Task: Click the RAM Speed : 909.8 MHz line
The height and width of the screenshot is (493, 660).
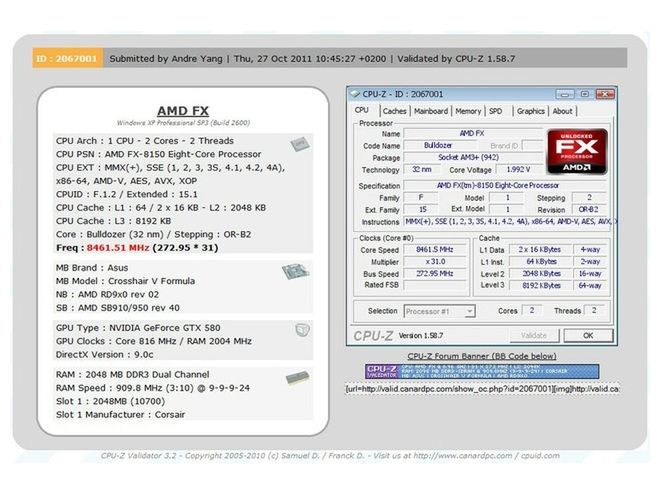Action: coord(153,388)
